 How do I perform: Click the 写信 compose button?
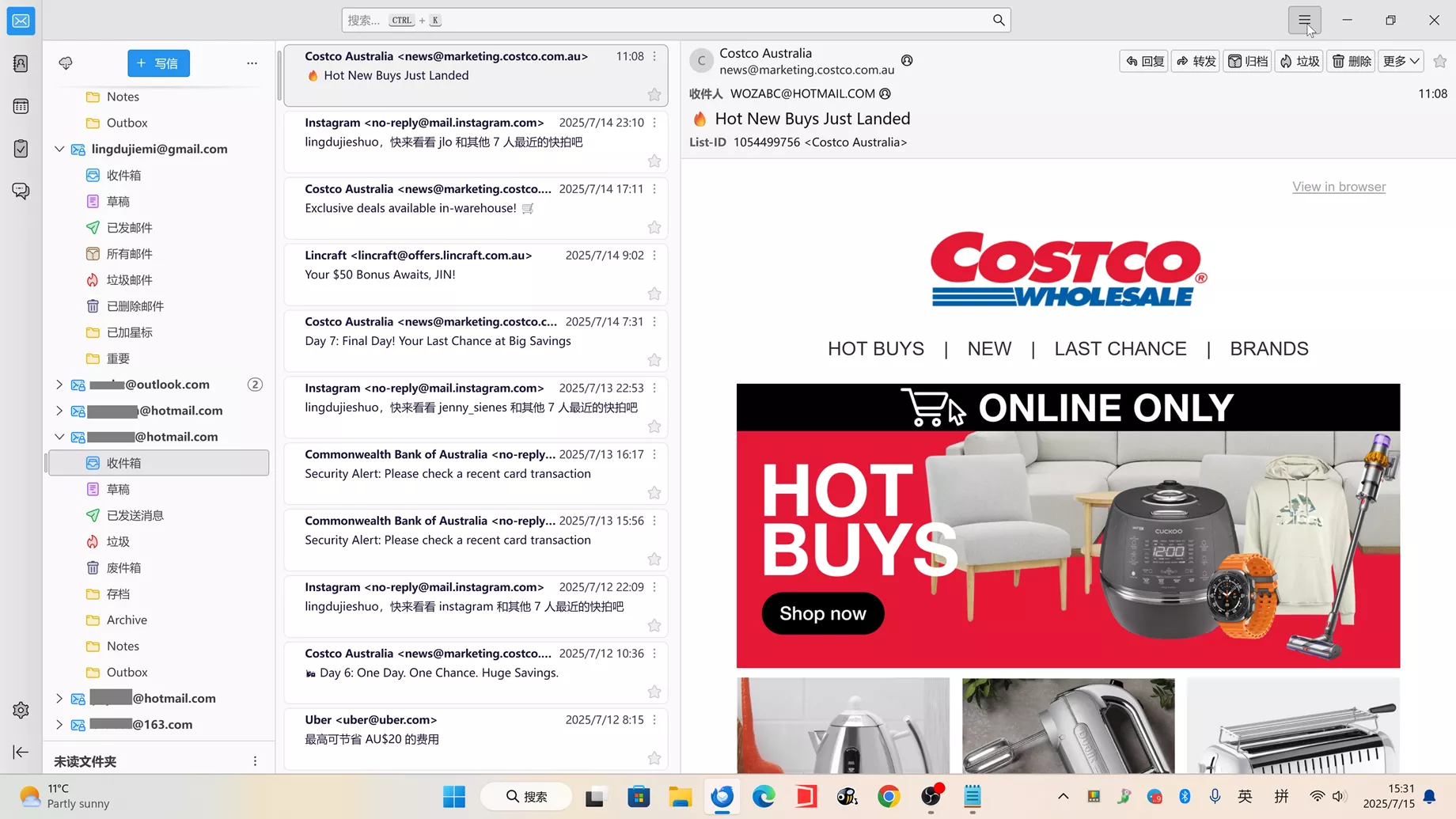tap(158, 63)
